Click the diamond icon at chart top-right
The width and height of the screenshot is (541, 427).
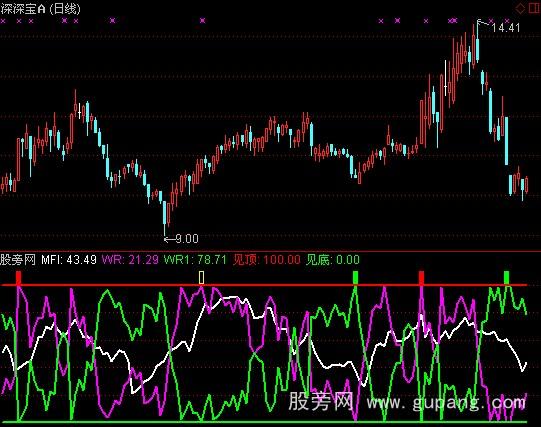point(520,8)
